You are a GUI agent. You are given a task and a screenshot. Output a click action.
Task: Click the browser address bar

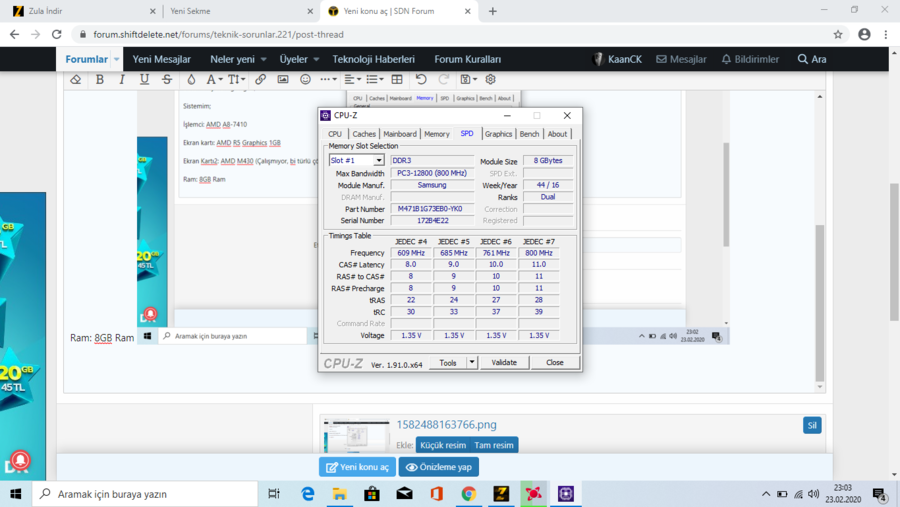(x=453, y=34)
